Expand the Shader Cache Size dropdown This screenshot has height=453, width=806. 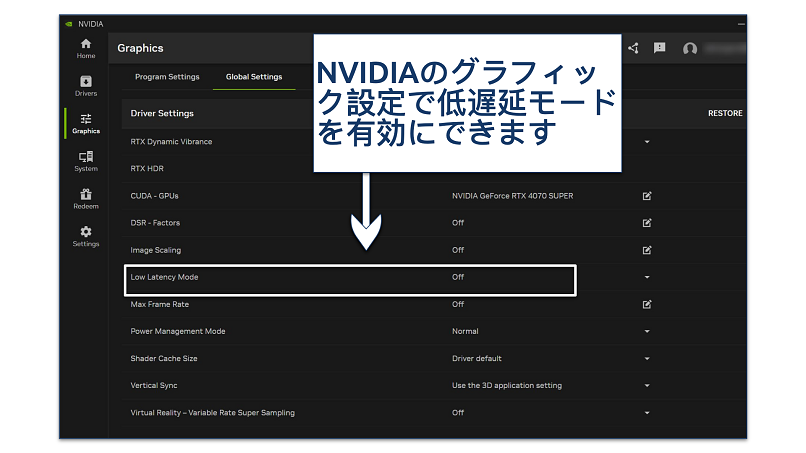(647, 359)
